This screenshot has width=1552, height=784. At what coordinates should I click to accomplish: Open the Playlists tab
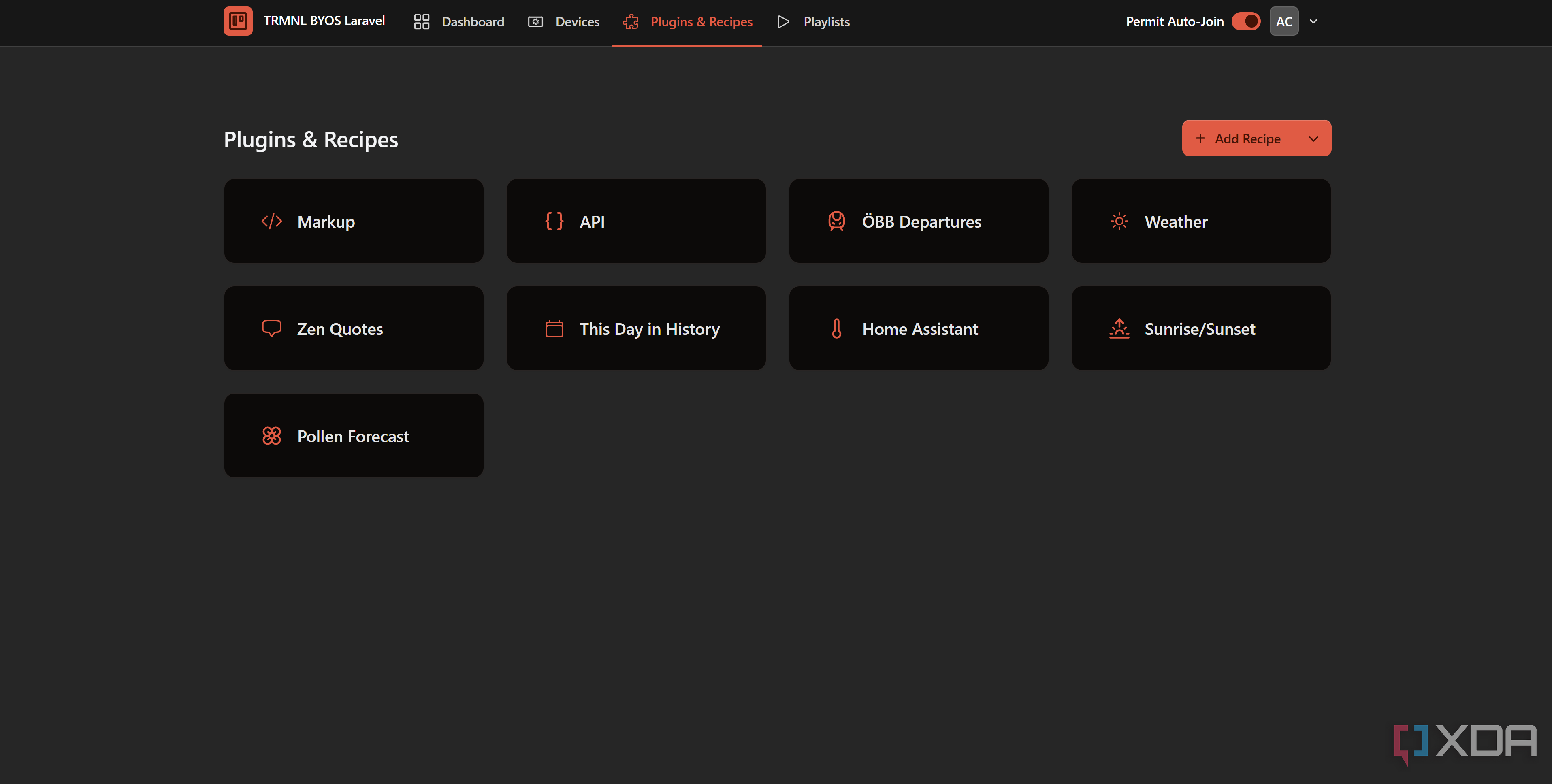pos(813,22)
